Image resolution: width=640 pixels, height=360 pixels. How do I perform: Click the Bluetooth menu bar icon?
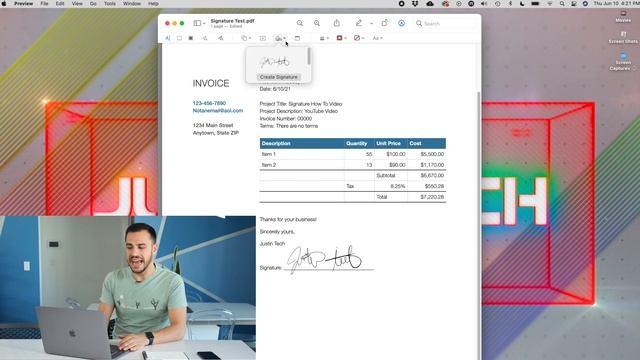tap(510, 4)
